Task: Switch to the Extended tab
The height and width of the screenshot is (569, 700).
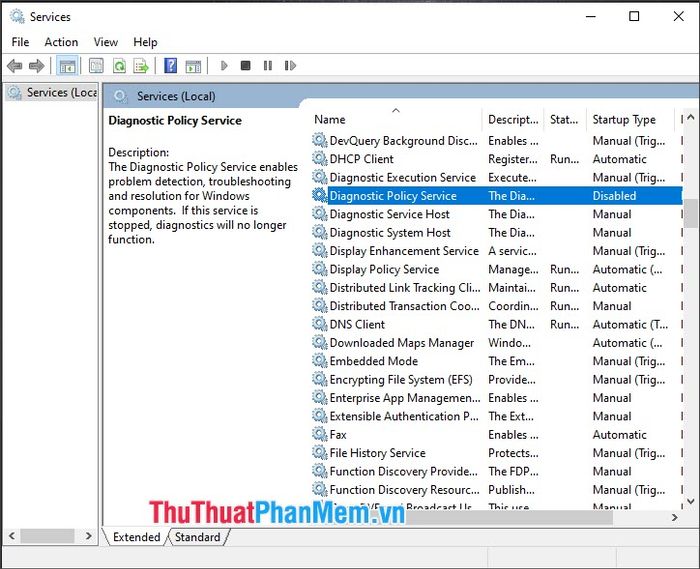Action: point(137,537)
